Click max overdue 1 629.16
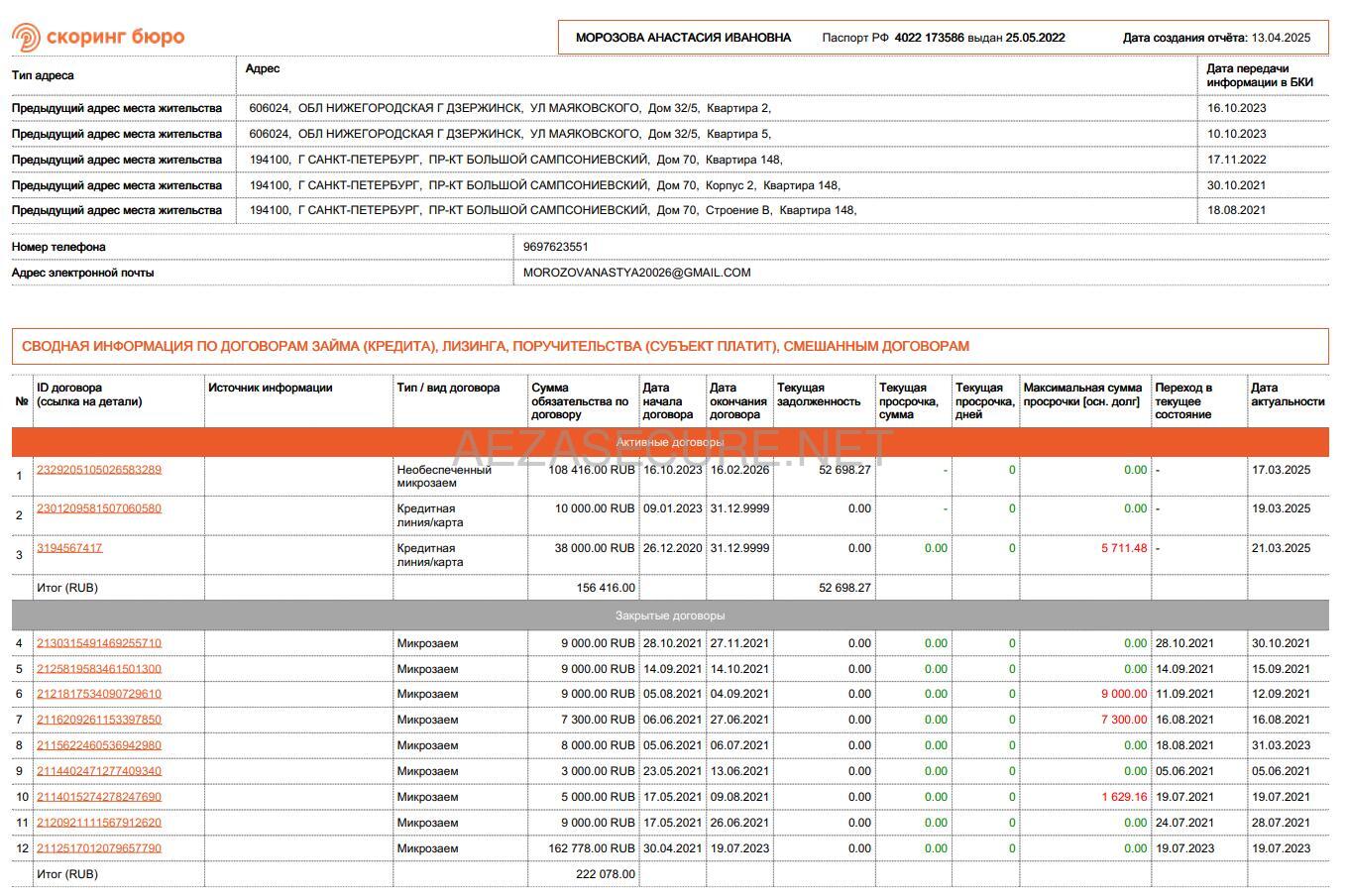The image size is (1347, 896). click(x=1124, y=797)
